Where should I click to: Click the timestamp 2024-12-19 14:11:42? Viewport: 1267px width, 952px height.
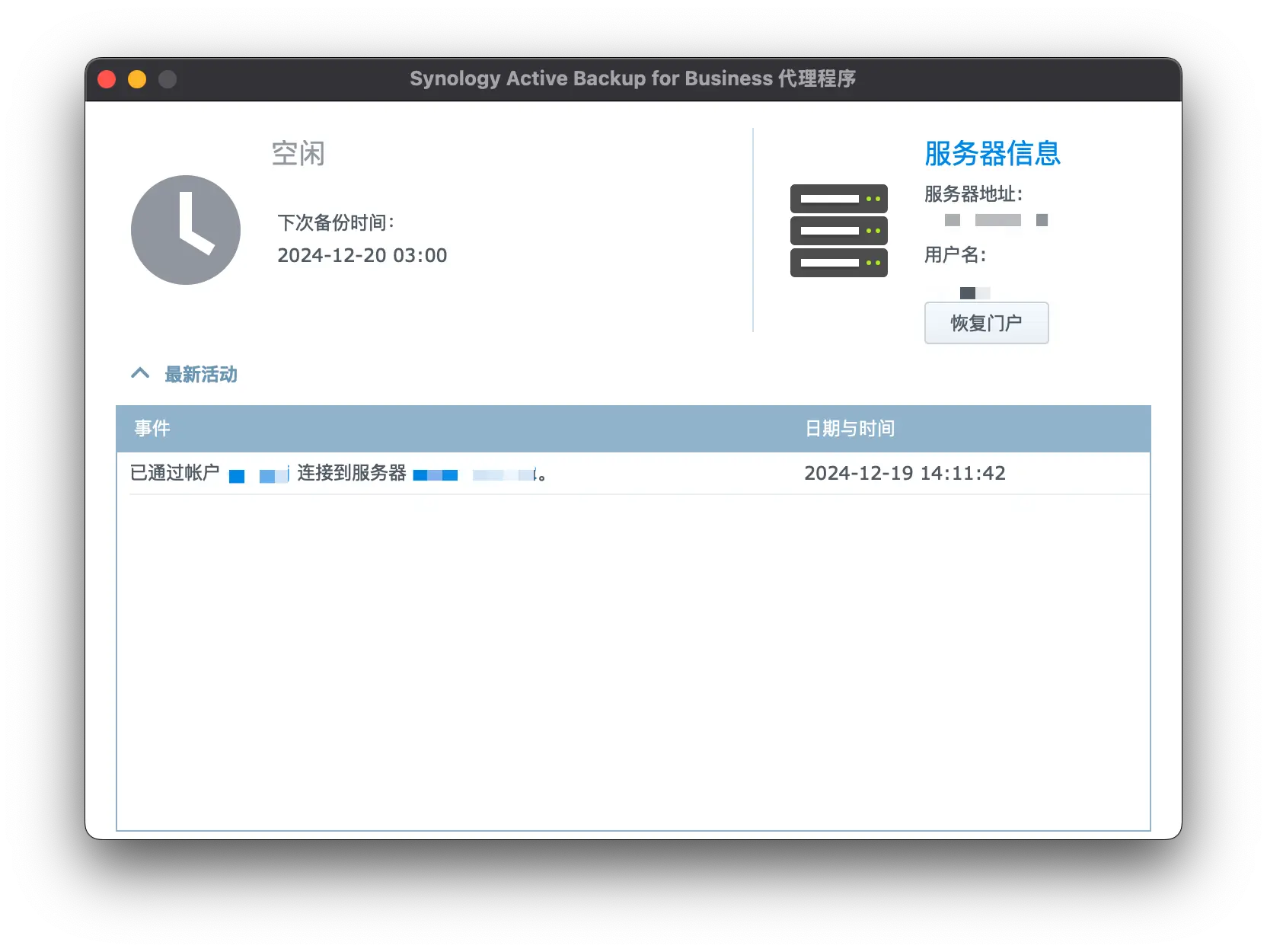point(905,473)
